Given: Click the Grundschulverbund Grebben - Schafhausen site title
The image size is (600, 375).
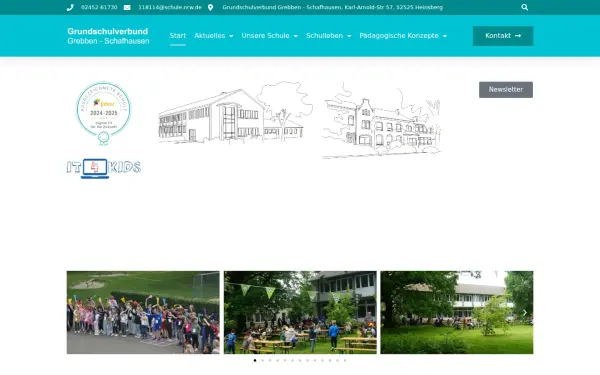Looking at the screenshot, I should pyautogui.click(x=108, y=36).
